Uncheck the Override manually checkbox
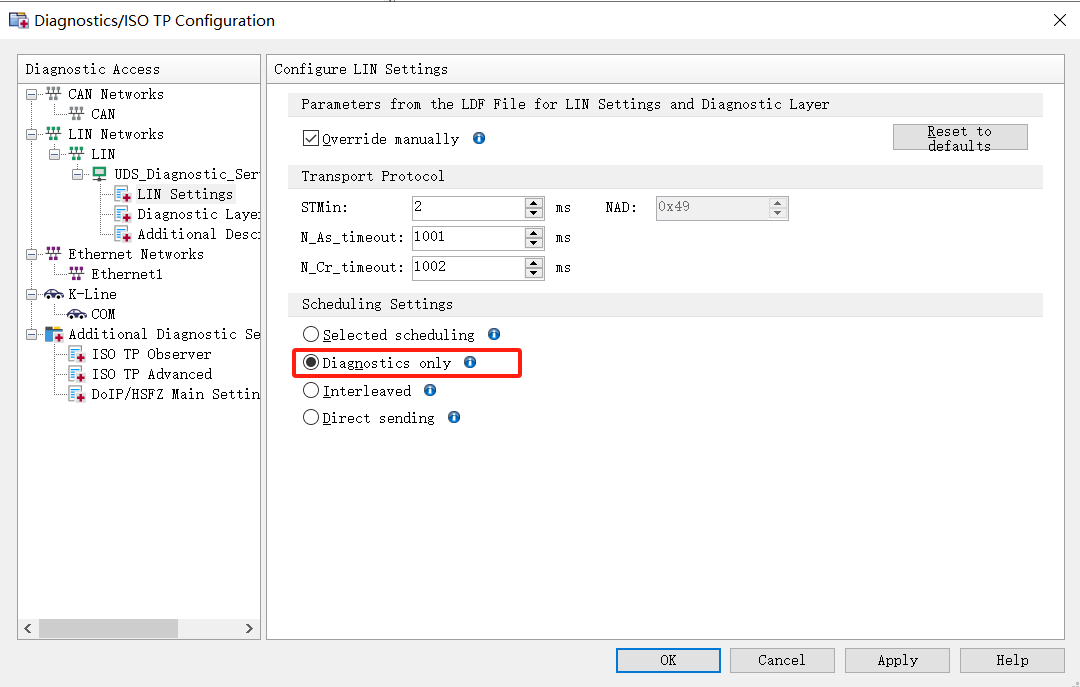The image size is (1080, 687). tap(311, 138)
